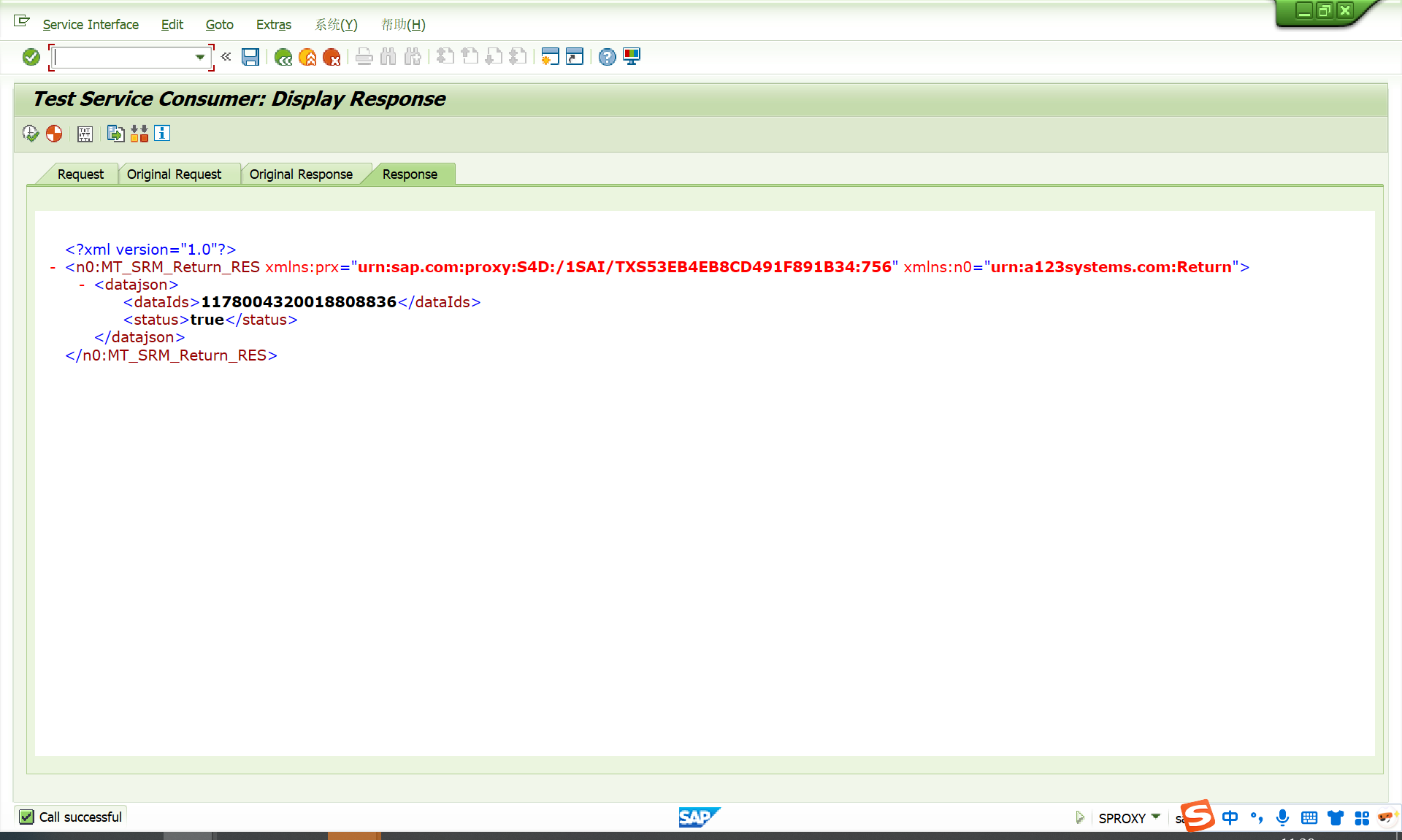This screenshot has height=840, width=1402.
Task: Switch to the Original Request tab
Action: [x=174, y=174]
